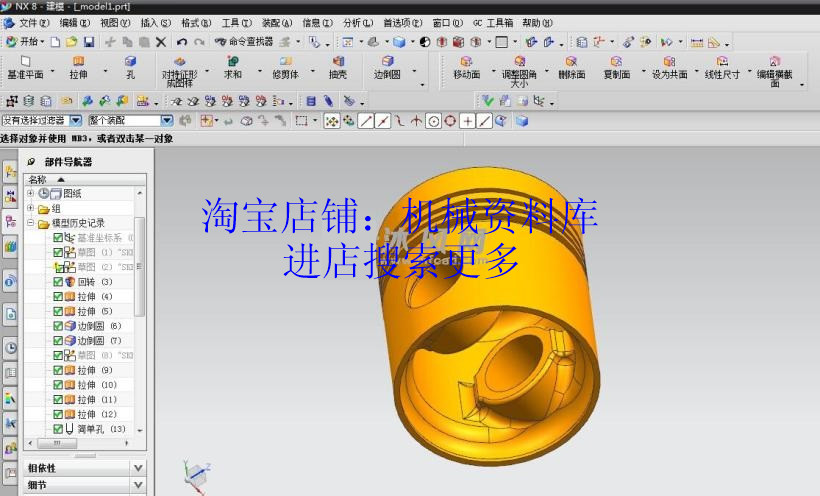Open dropdown arrow next to 拉伸

pos(105,71)
